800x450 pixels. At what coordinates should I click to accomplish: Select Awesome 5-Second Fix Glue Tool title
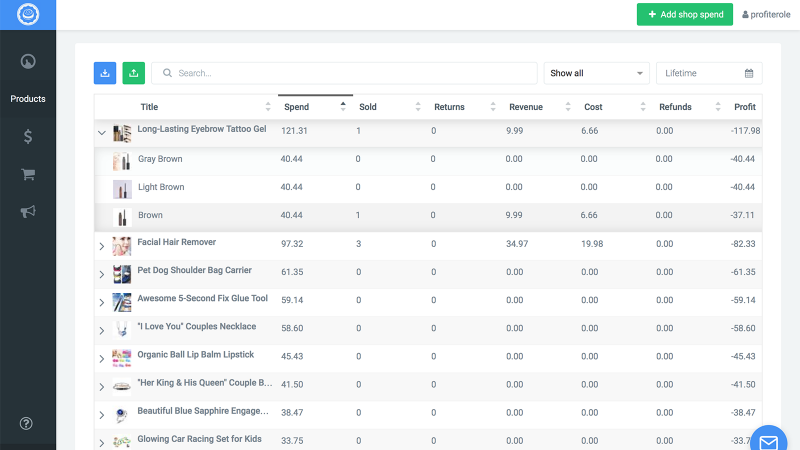(203, 298)
